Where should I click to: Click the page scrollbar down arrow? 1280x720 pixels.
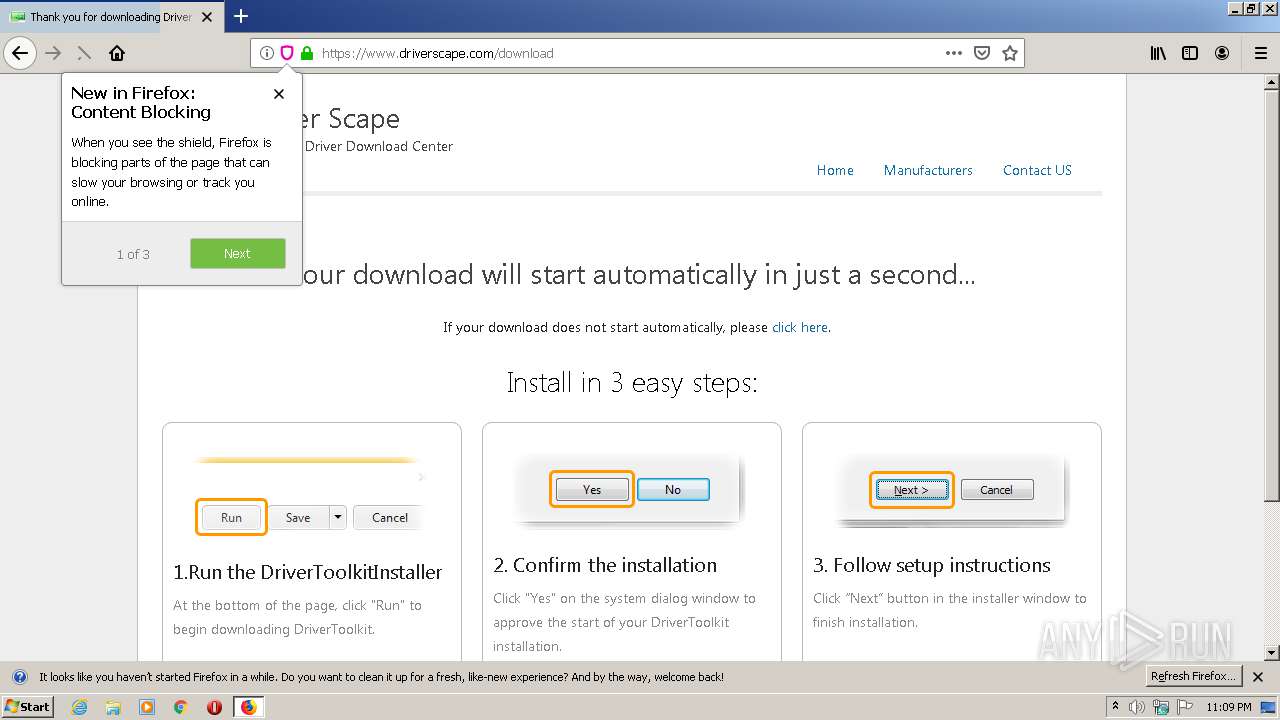(1272, 653)
